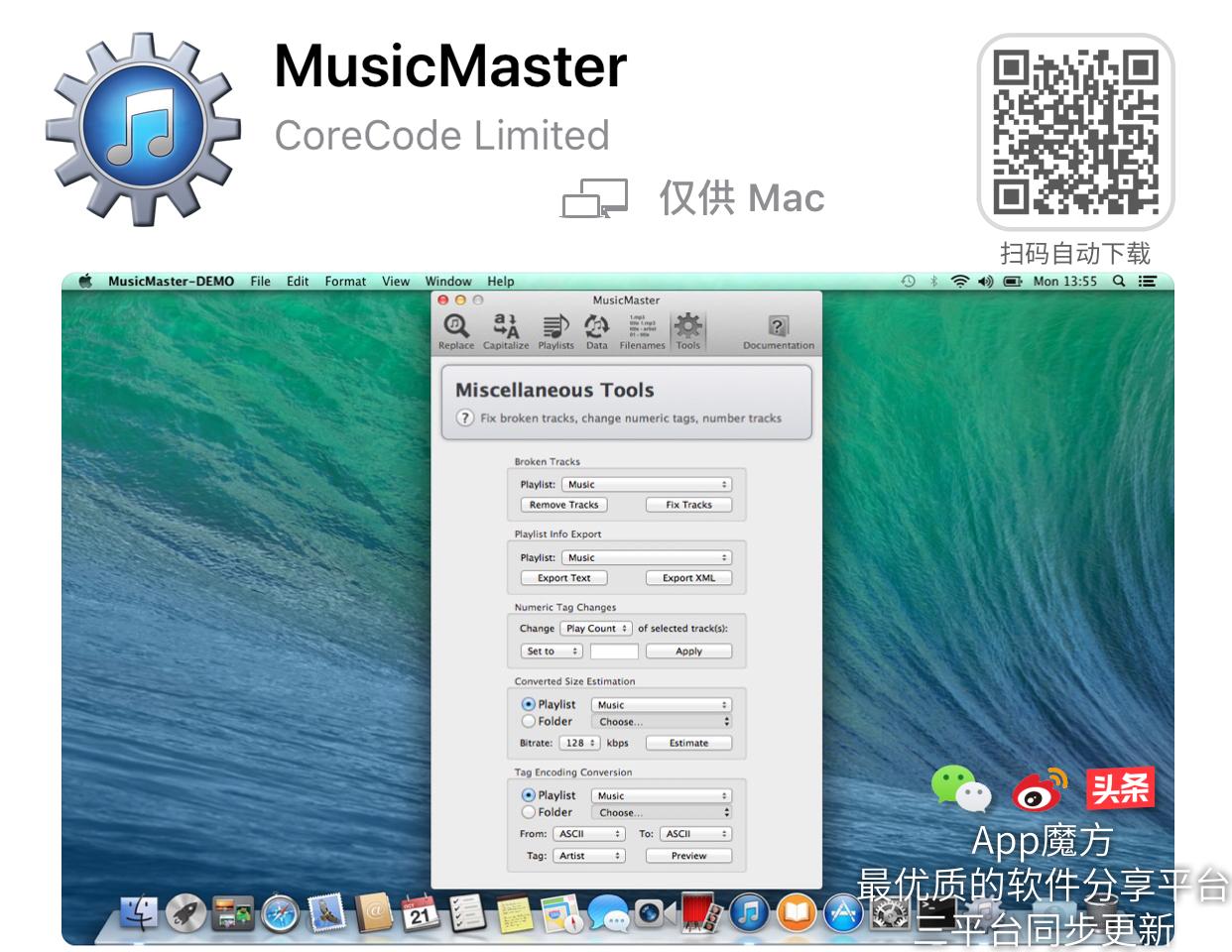Image resolution: width=1232 pixels, height=952 pixels.
Task: Open the From ASCII encoding dropdown
Action: [588, 833]
